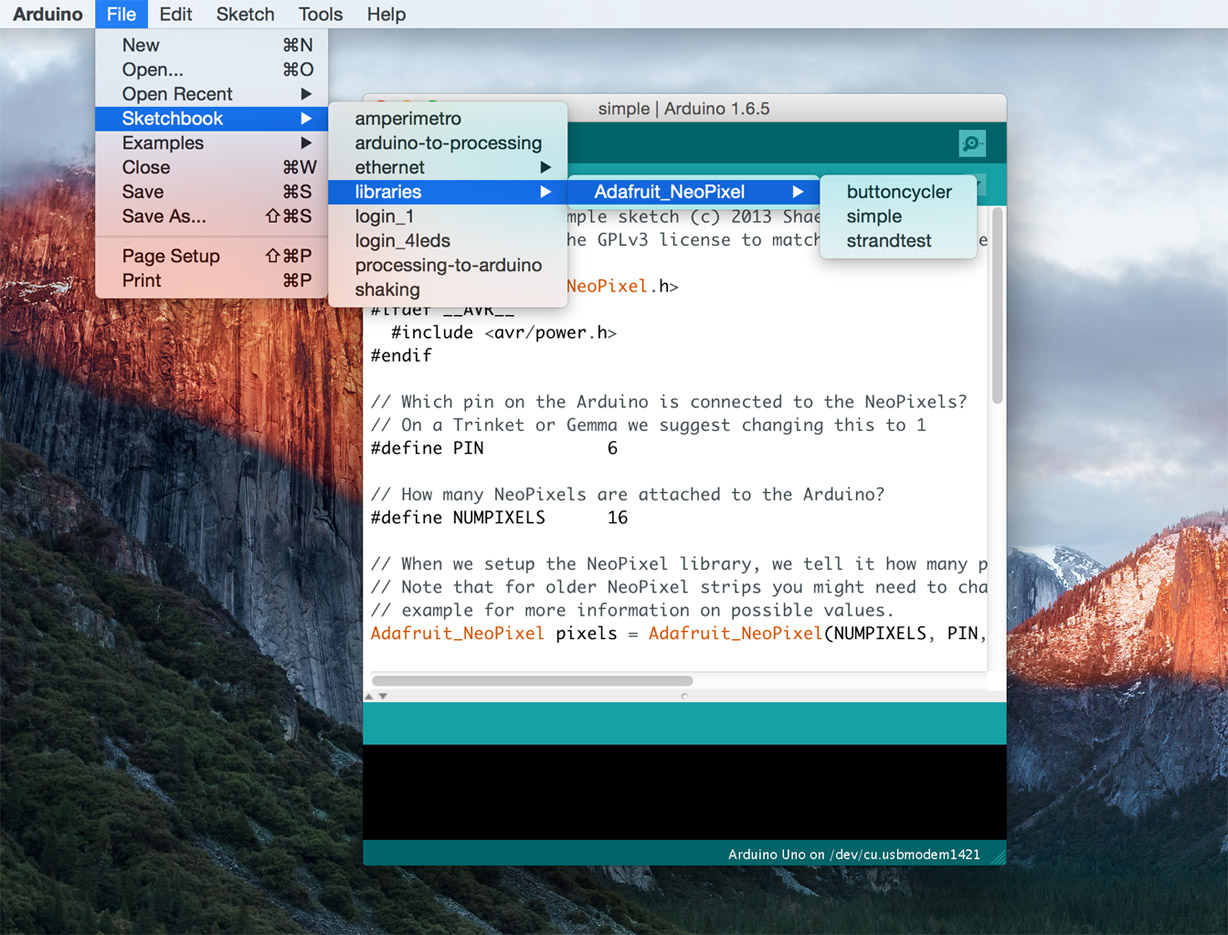This screenshot has width=1228, height=935.
Task: Open the simple example sketch
Action: click(x=898, y=216)
